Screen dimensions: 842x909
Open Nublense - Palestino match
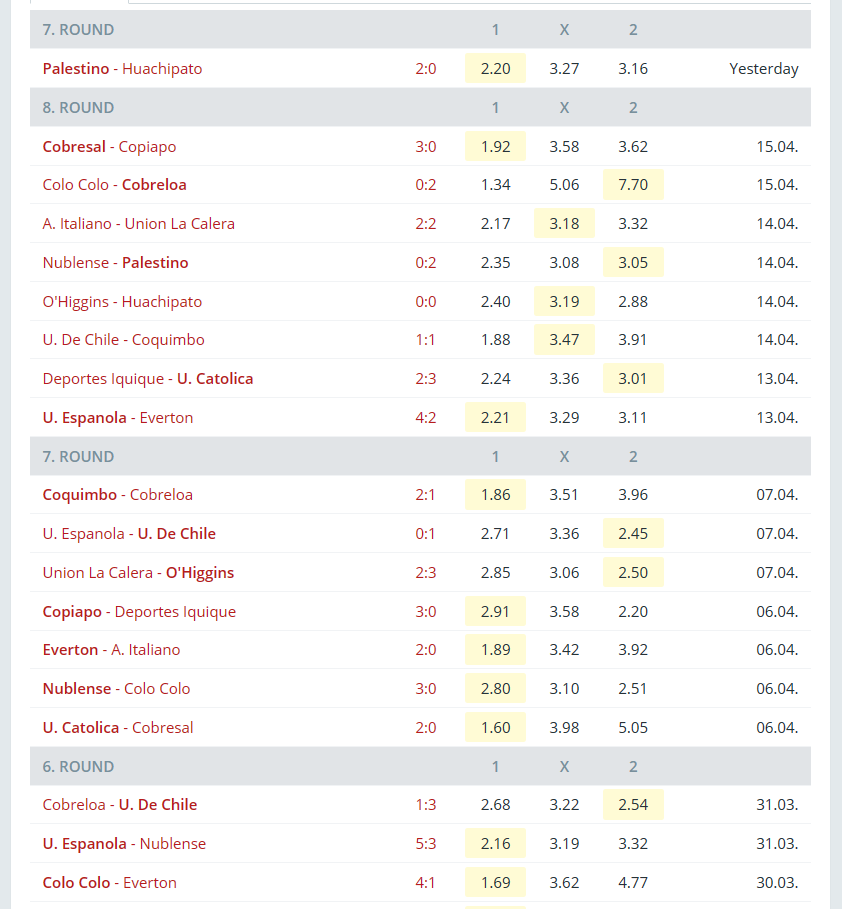(x=115, y=263)
